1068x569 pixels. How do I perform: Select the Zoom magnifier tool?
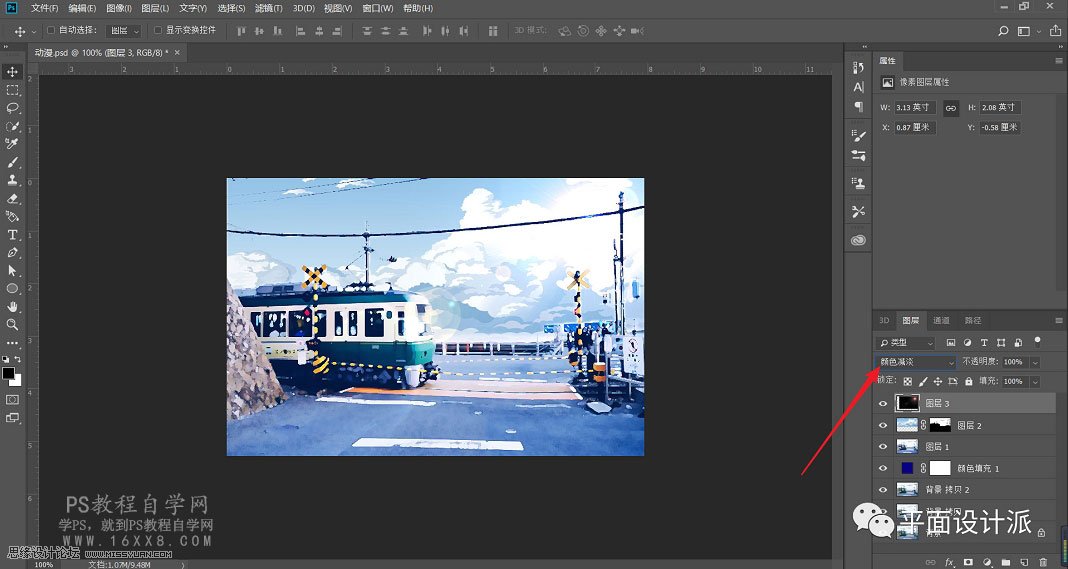click(x=12, y=324)
